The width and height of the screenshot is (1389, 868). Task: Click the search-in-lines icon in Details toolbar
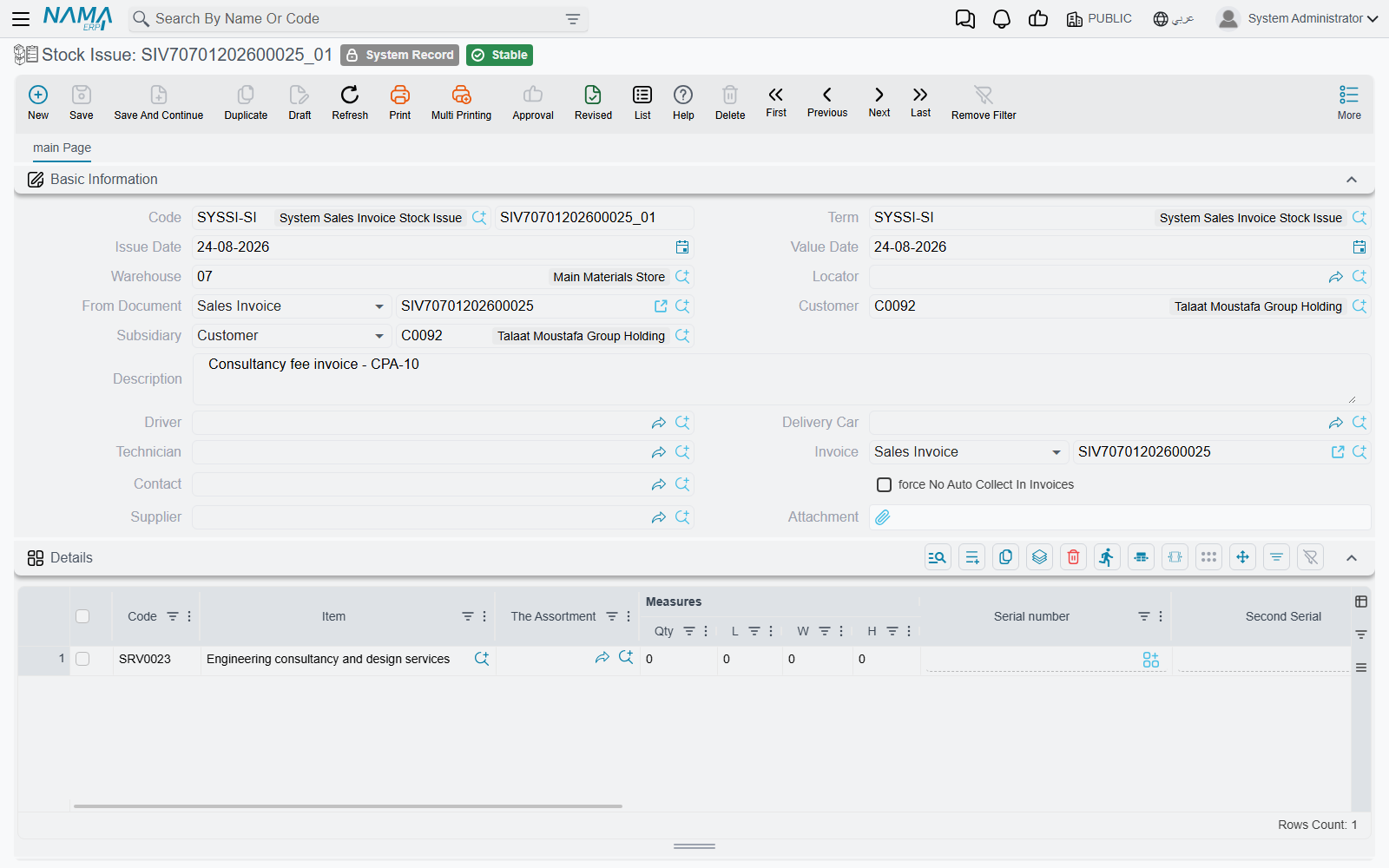pos(938,557)
